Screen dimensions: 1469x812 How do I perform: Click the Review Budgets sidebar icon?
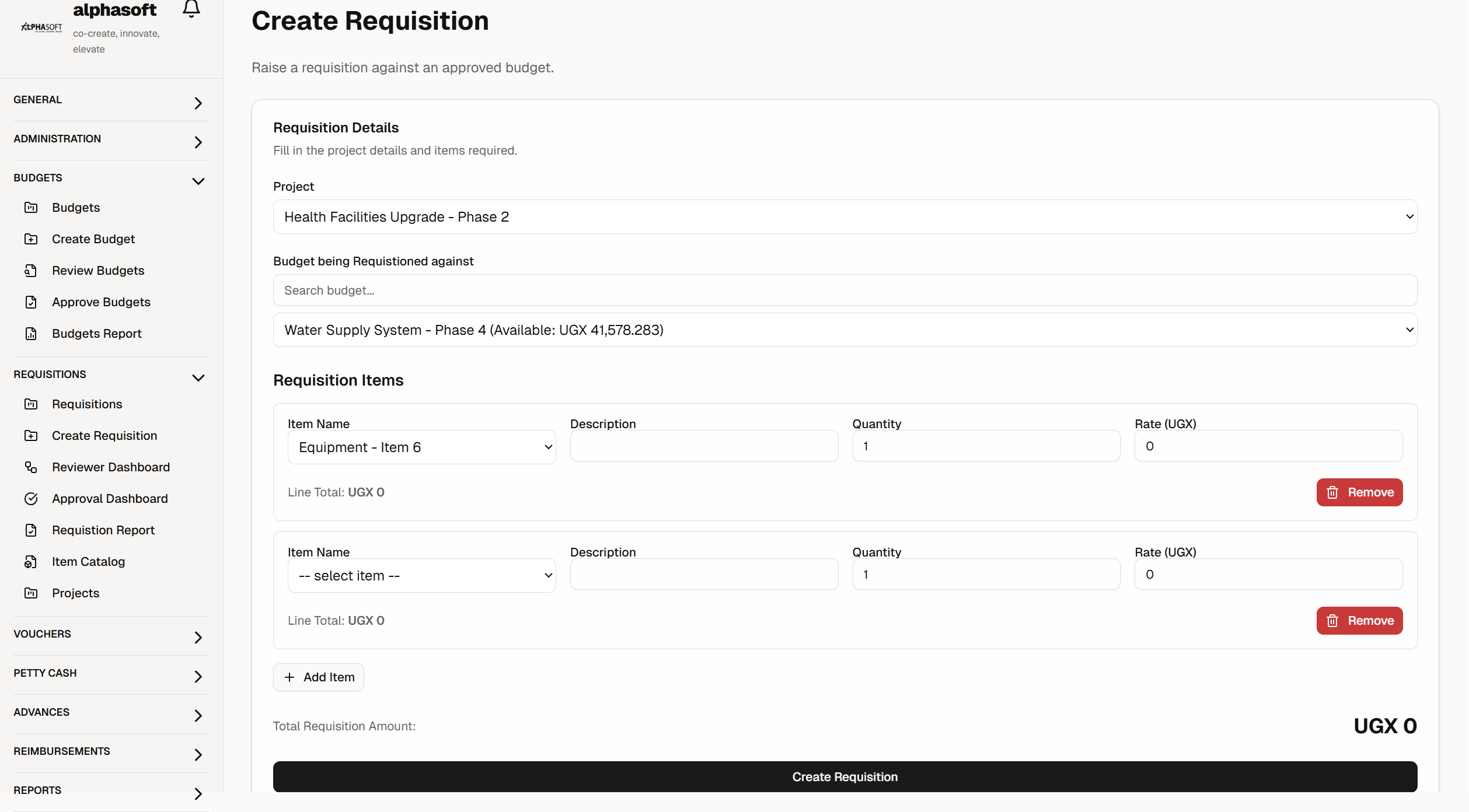click(31, 271)
